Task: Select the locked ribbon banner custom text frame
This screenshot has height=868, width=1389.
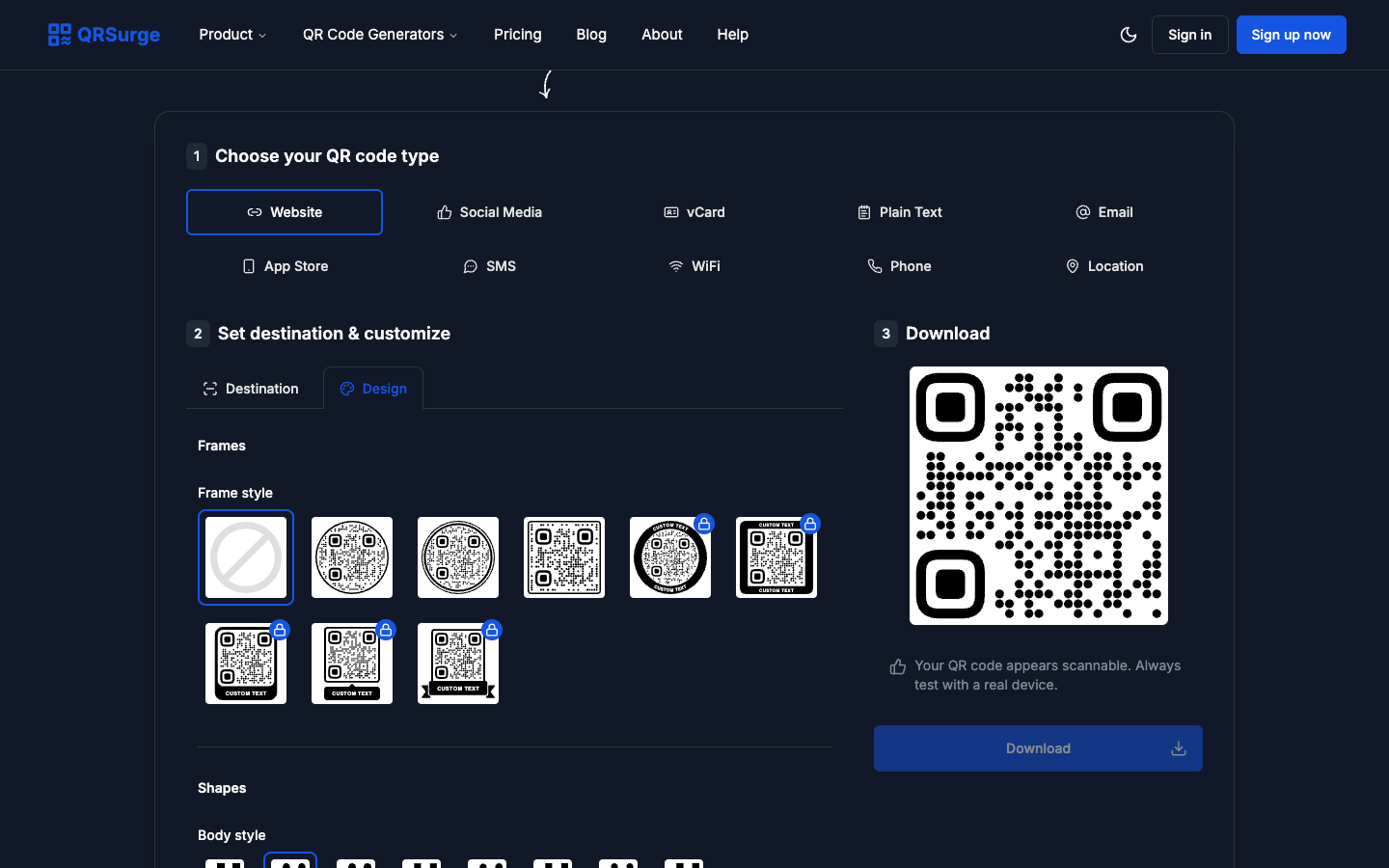Action: pos(458,664)
